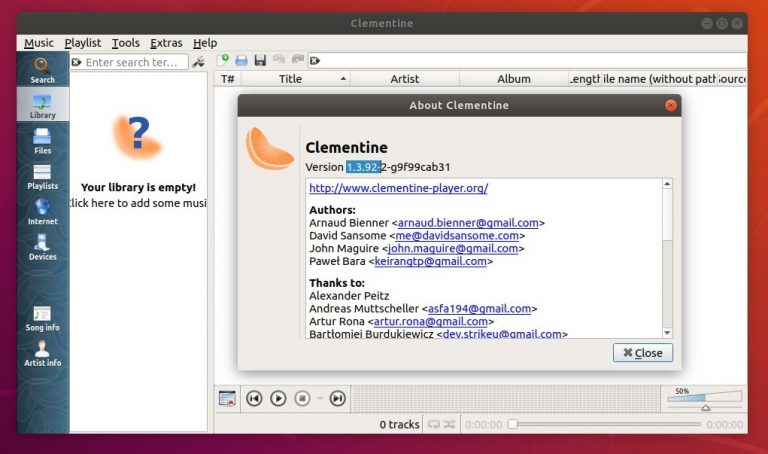Click the redo playlist action icon

pyautogui.click(x=297, y=60)
